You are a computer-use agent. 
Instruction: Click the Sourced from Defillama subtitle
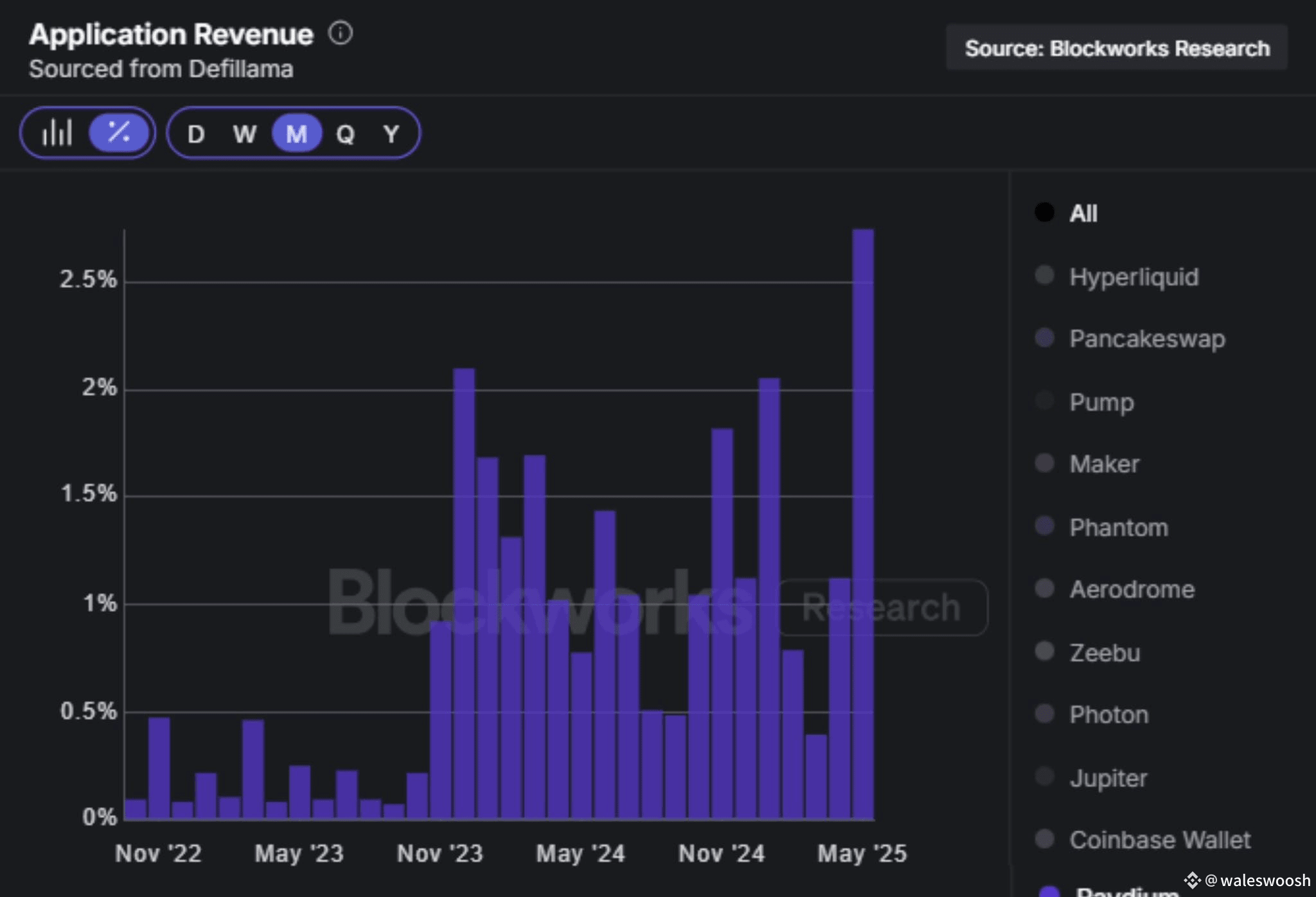pos(161,69)
